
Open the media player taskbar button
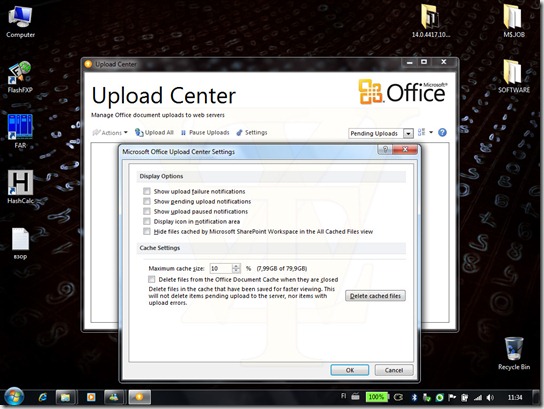point(91,397)
